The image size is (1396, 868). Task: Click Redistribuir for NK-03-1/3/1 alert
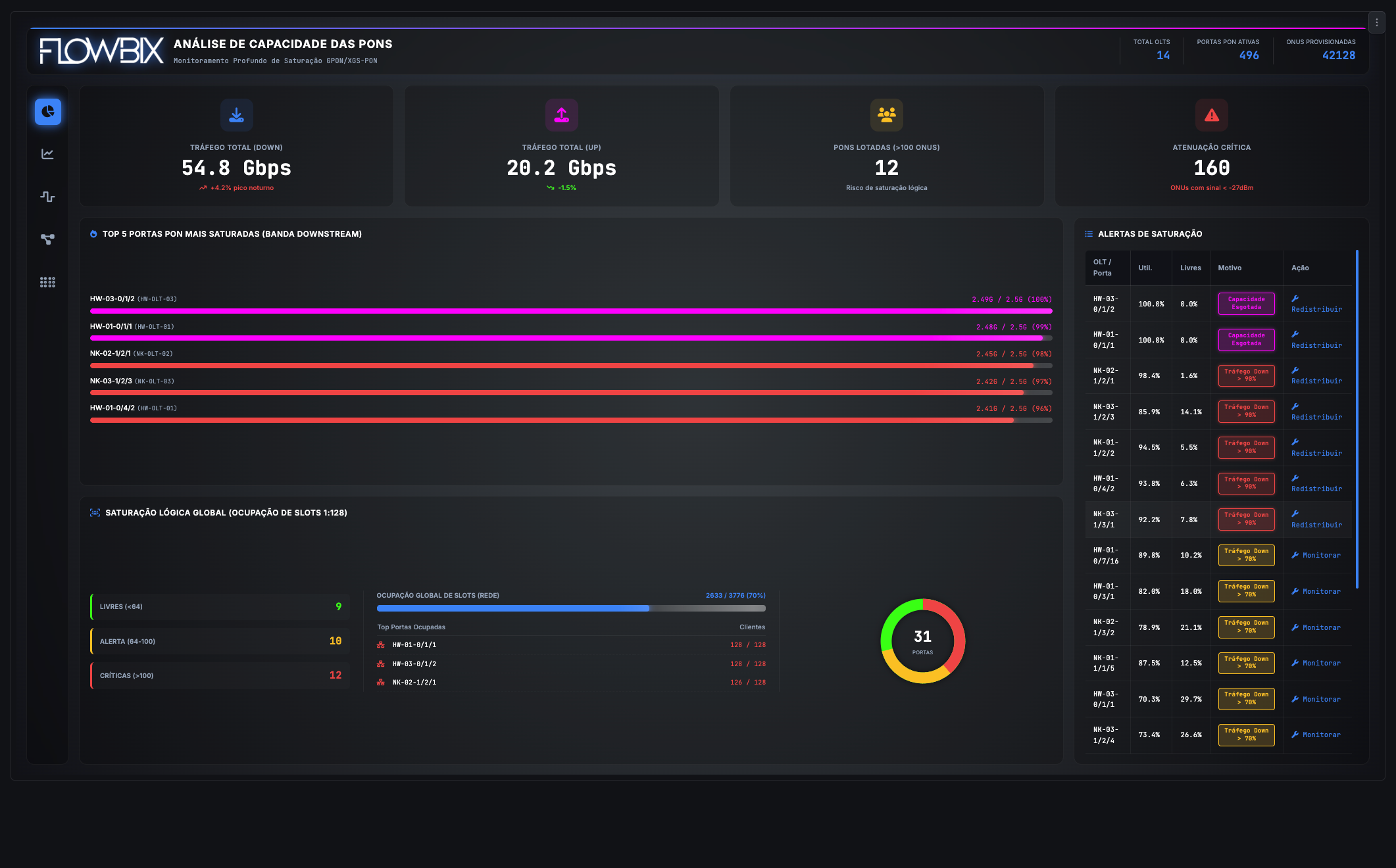point(1316,519)
